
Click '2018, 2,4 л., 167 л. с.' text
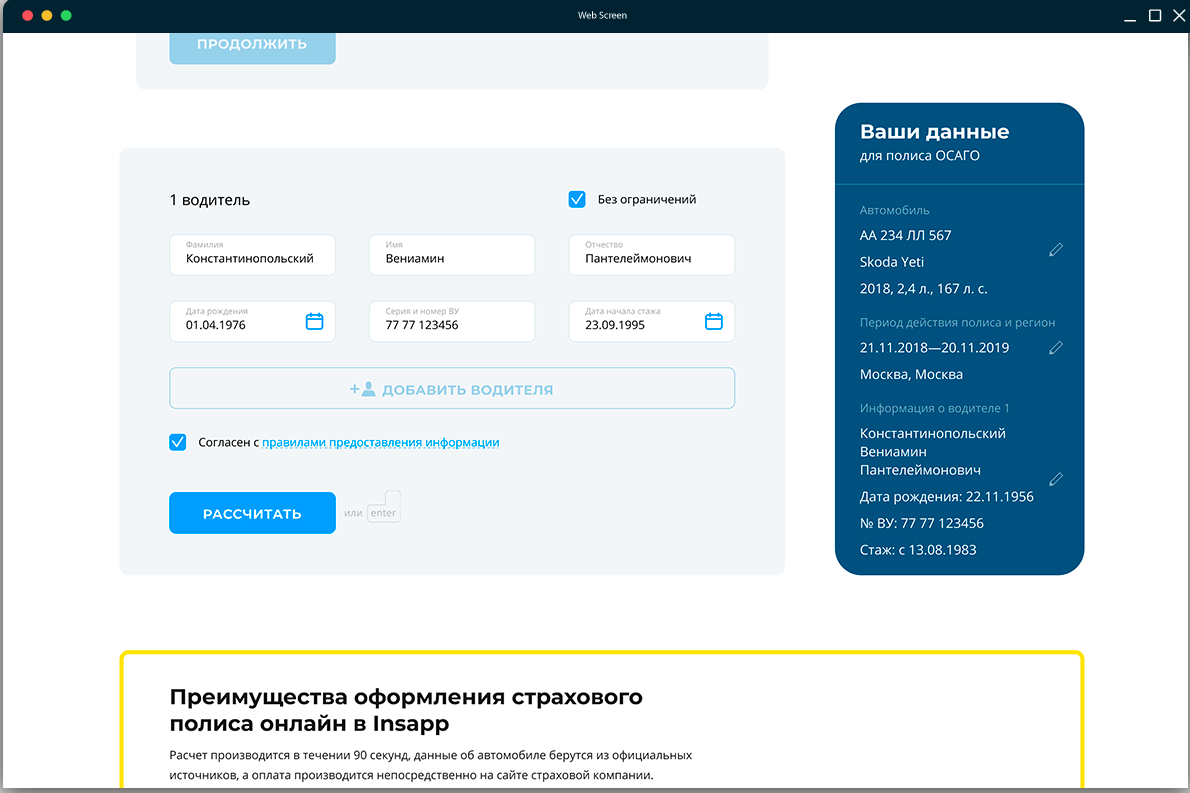click(924, 288)
